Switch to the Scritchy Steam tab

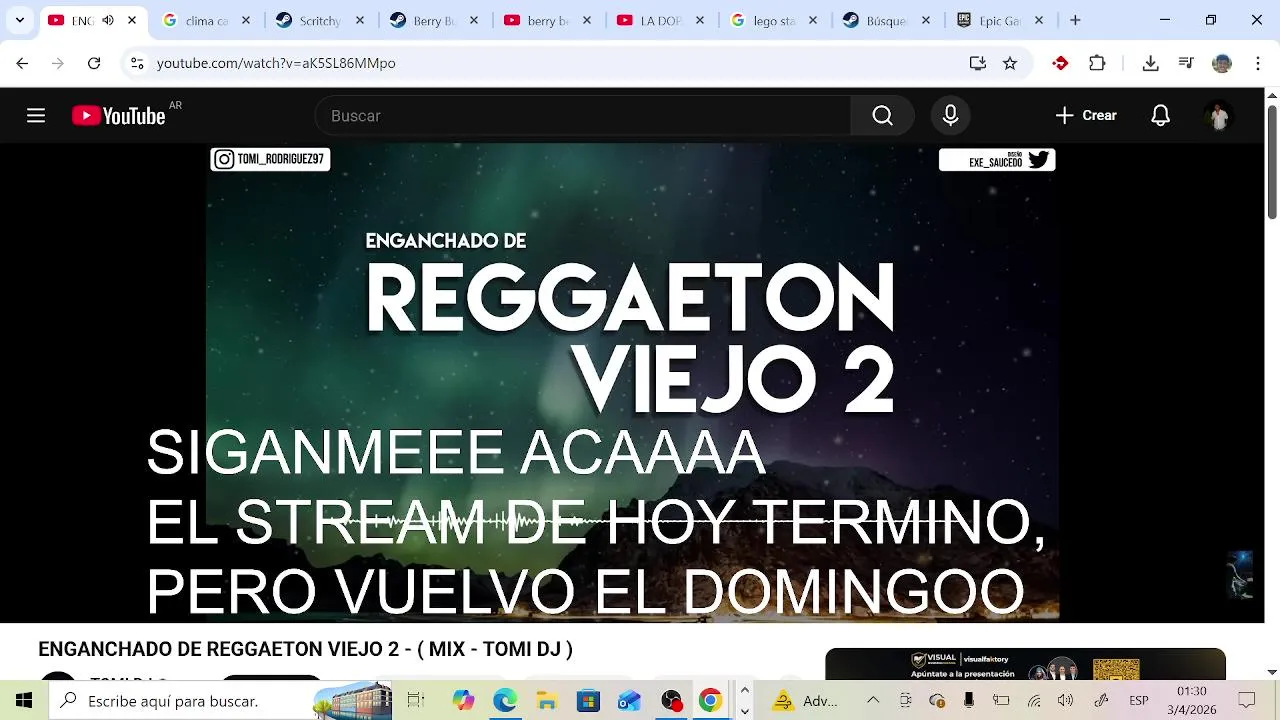tap(320, 20)
